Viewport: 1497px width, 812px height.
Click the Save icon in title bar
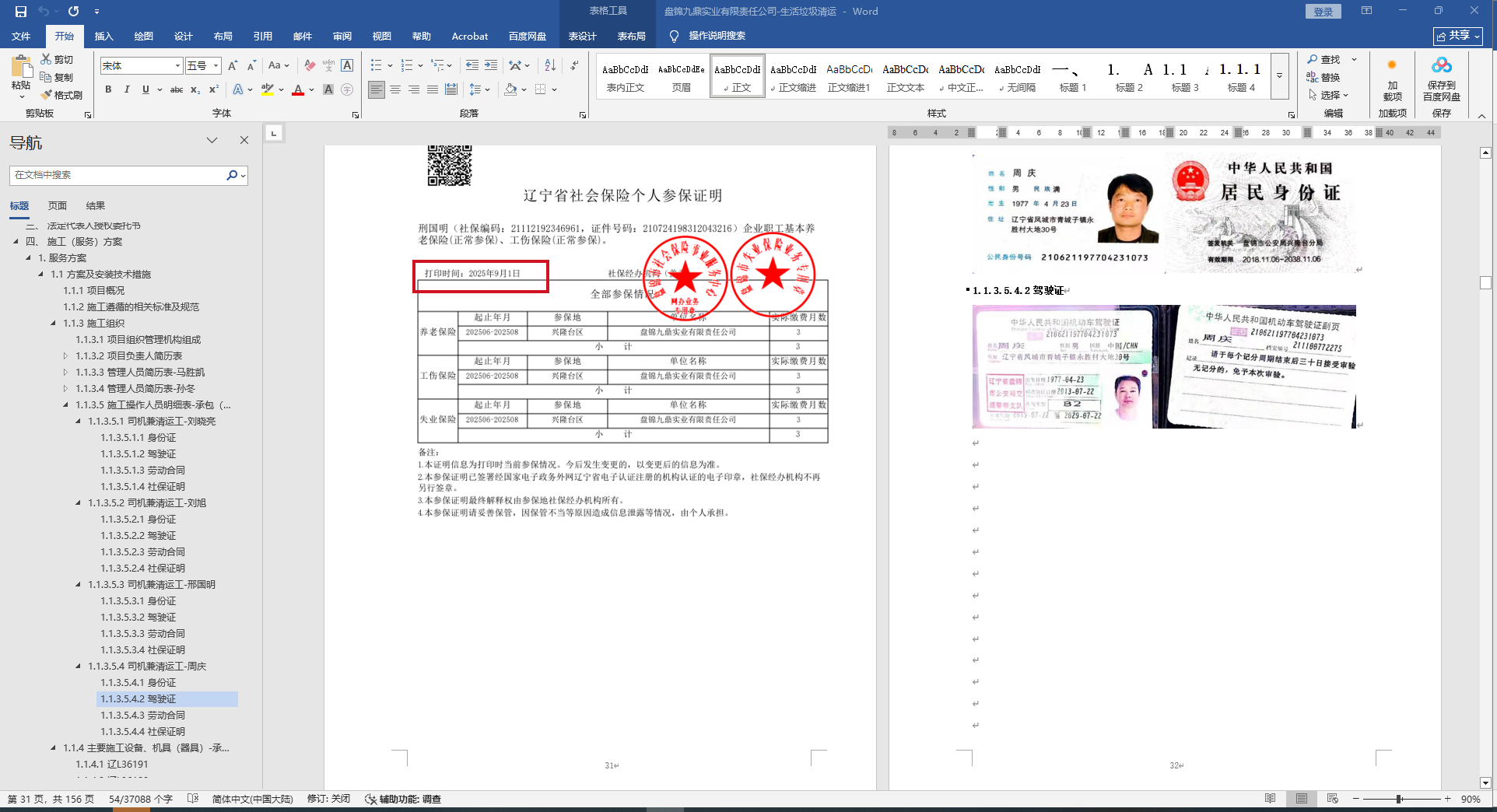click(21, 11)
